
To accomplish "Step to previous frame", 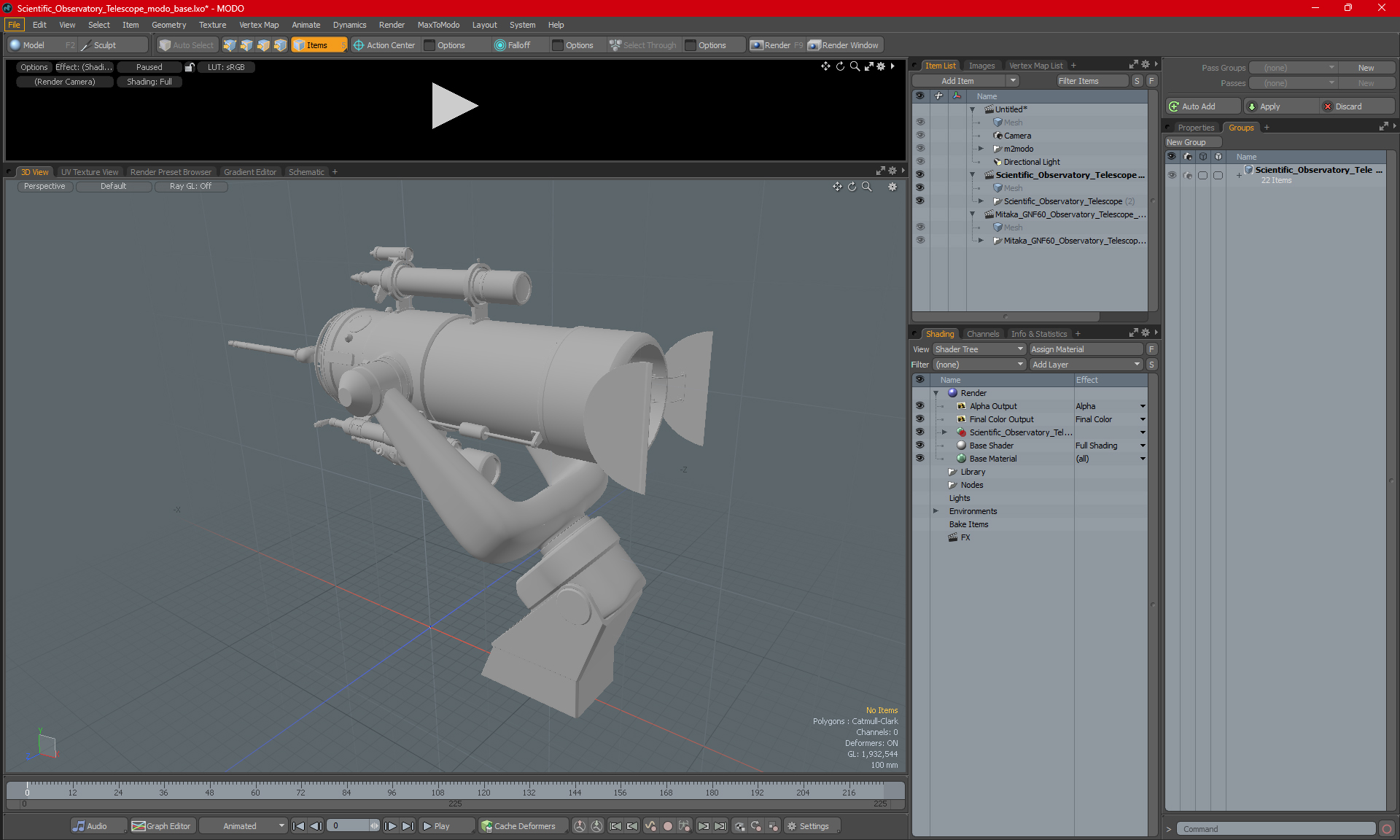I will click(x=316, y=826).
